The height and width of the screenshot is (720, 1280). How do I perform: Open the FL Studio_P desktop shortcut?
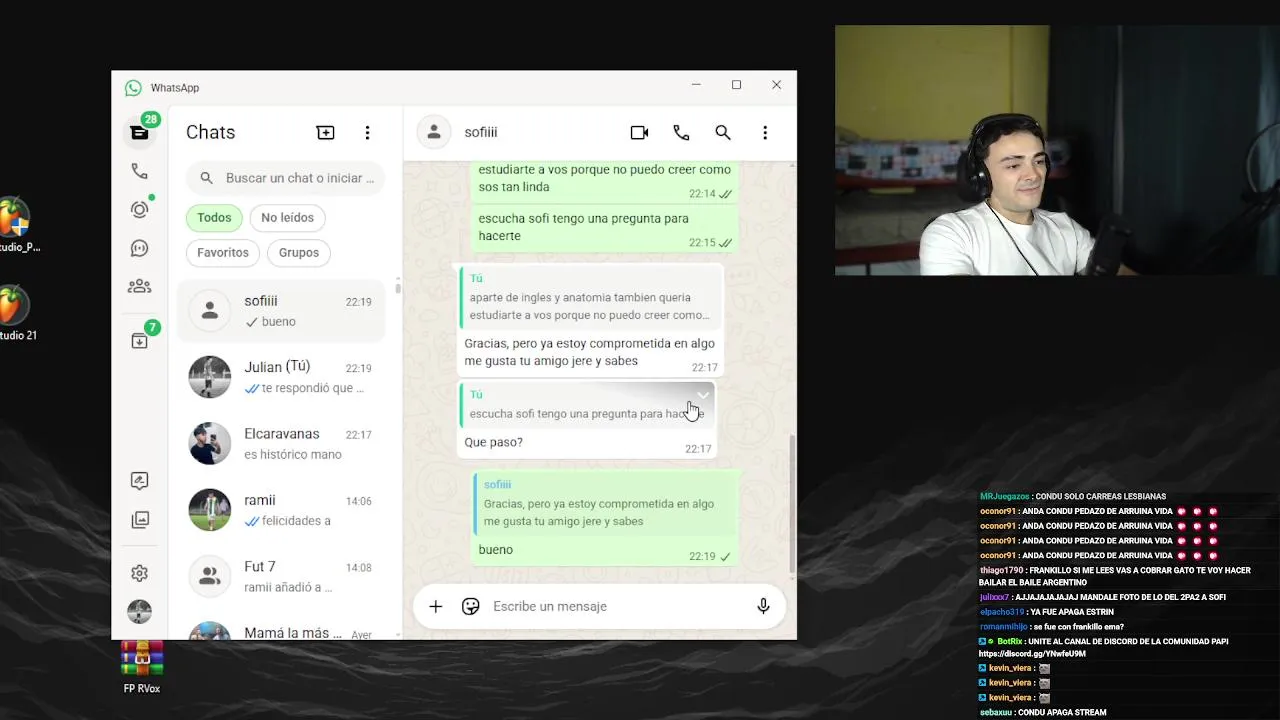16,224
